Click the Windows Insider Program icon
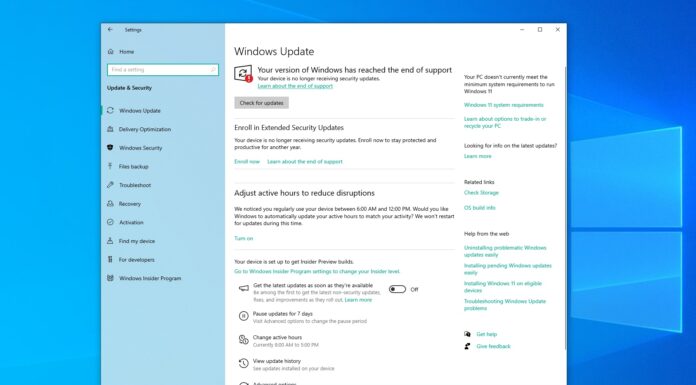This screenshot has height=385, width=696. [110, 278]
